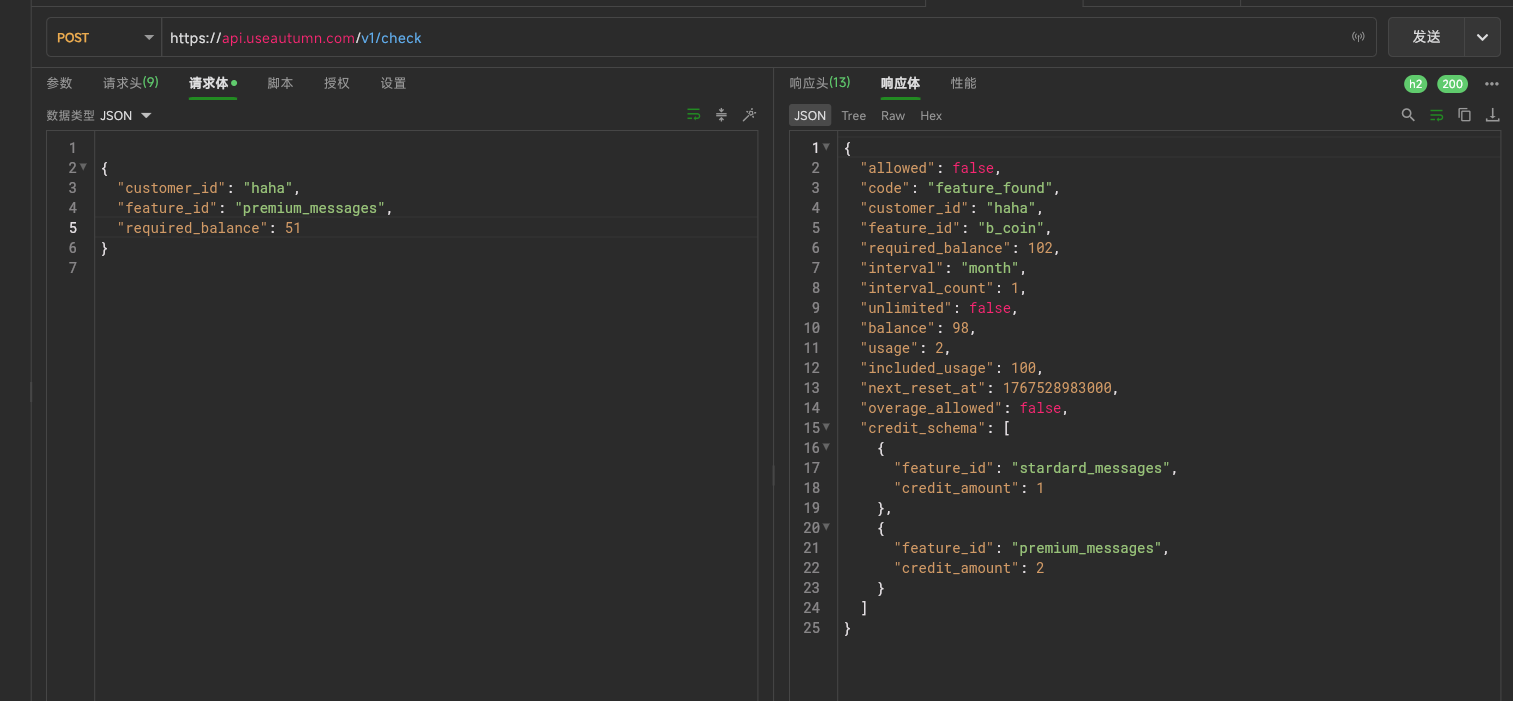Collapse the credit_schema array at line 15
1513x701 pixels.
pos(826,428)
